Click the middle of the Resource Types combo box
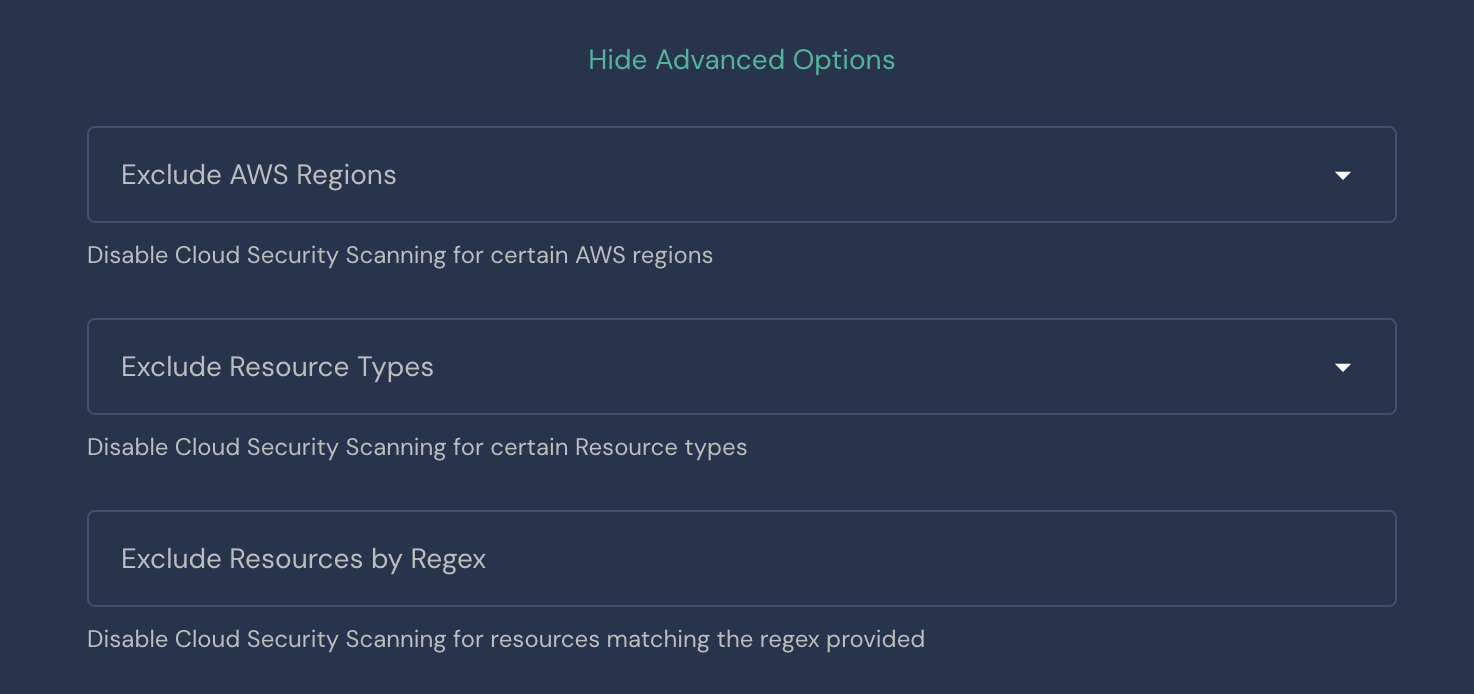Image resolution: width=1474 pixels, height=694 pixels. 741,367
